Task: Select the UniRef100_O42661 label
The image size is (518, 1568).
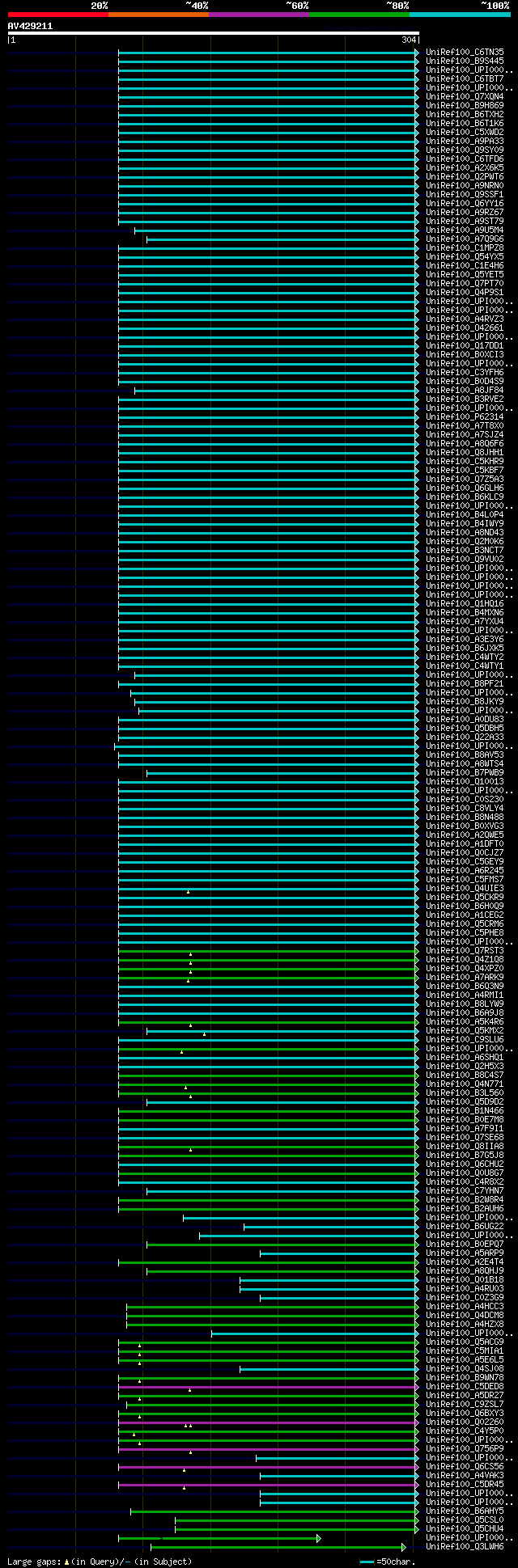Action: (x=465, y=328)
